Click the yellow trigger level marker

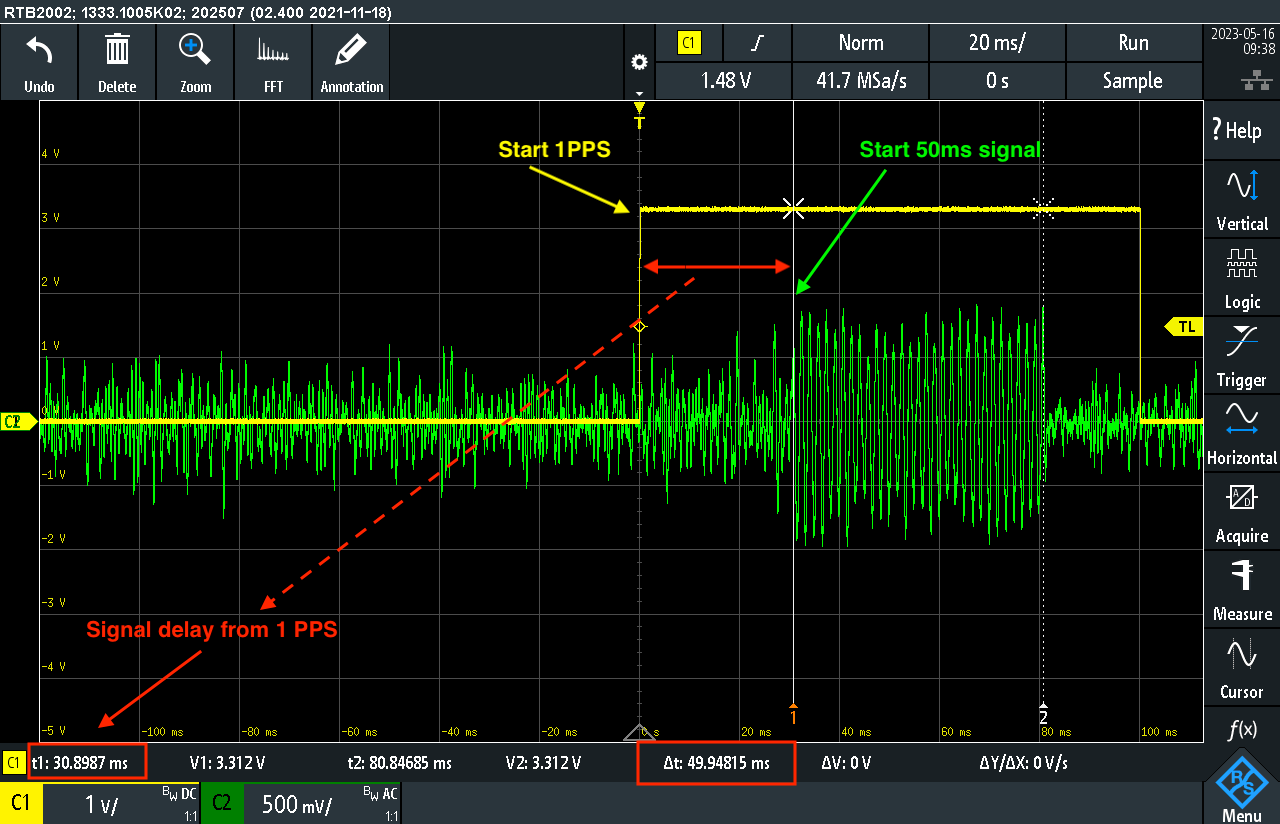tap(1183, 326)
